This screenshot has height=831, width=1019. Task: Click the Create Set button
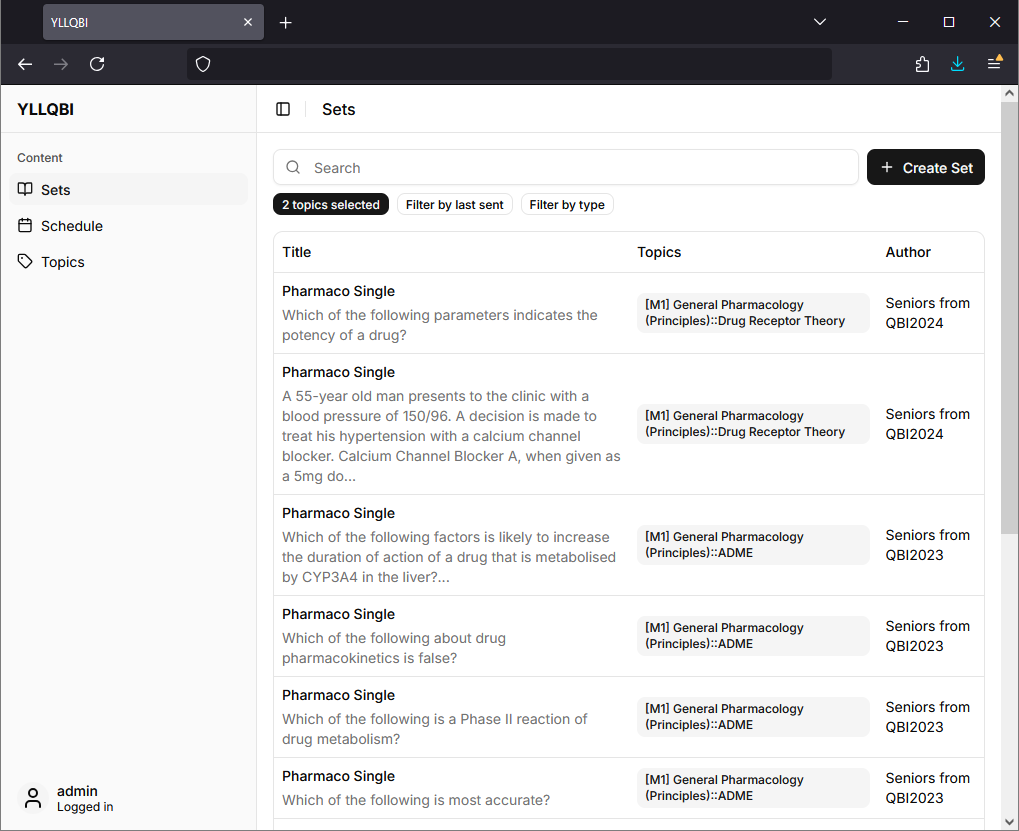click(925, 167)
